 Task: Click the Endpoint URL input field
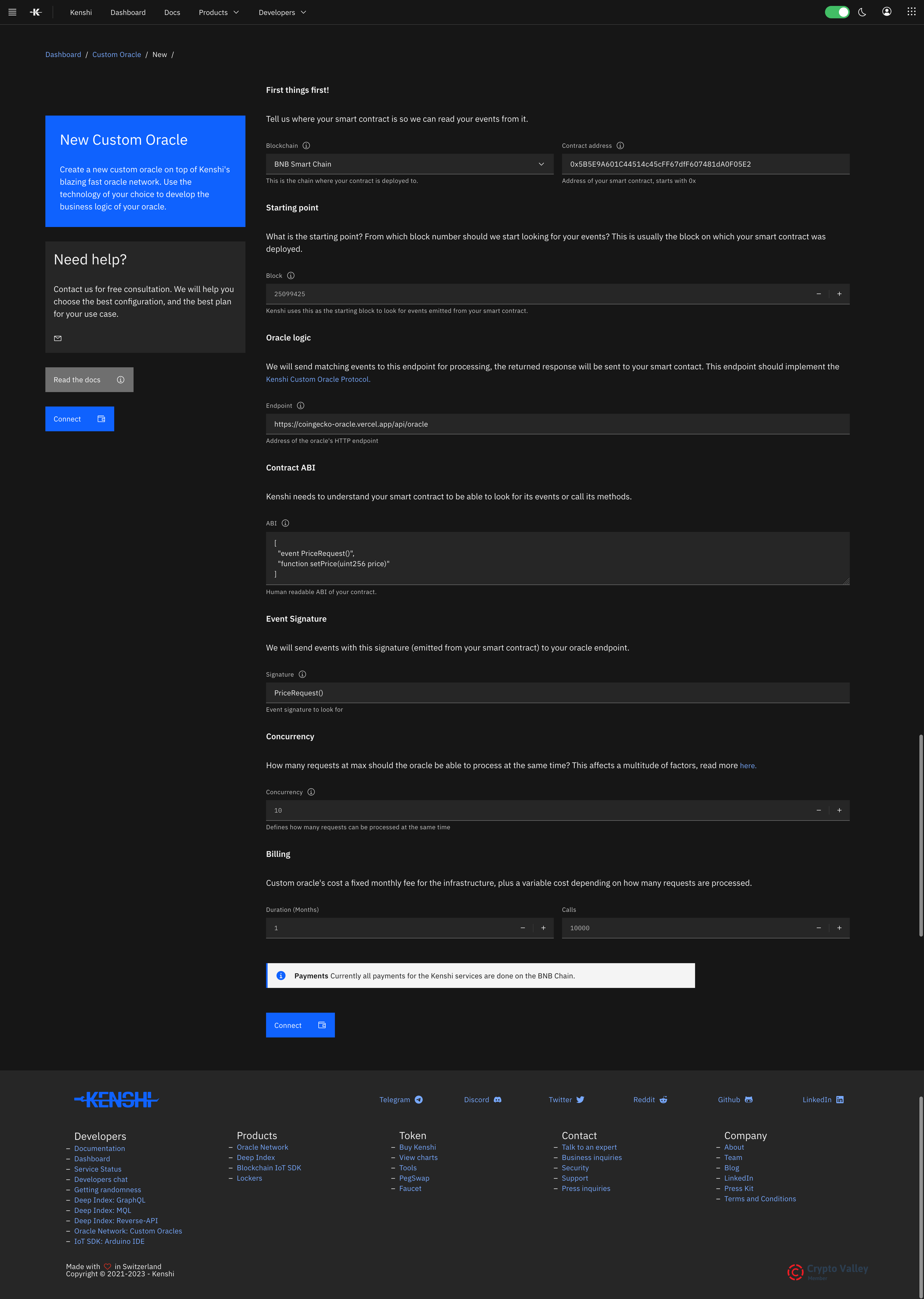coord(557,424)
